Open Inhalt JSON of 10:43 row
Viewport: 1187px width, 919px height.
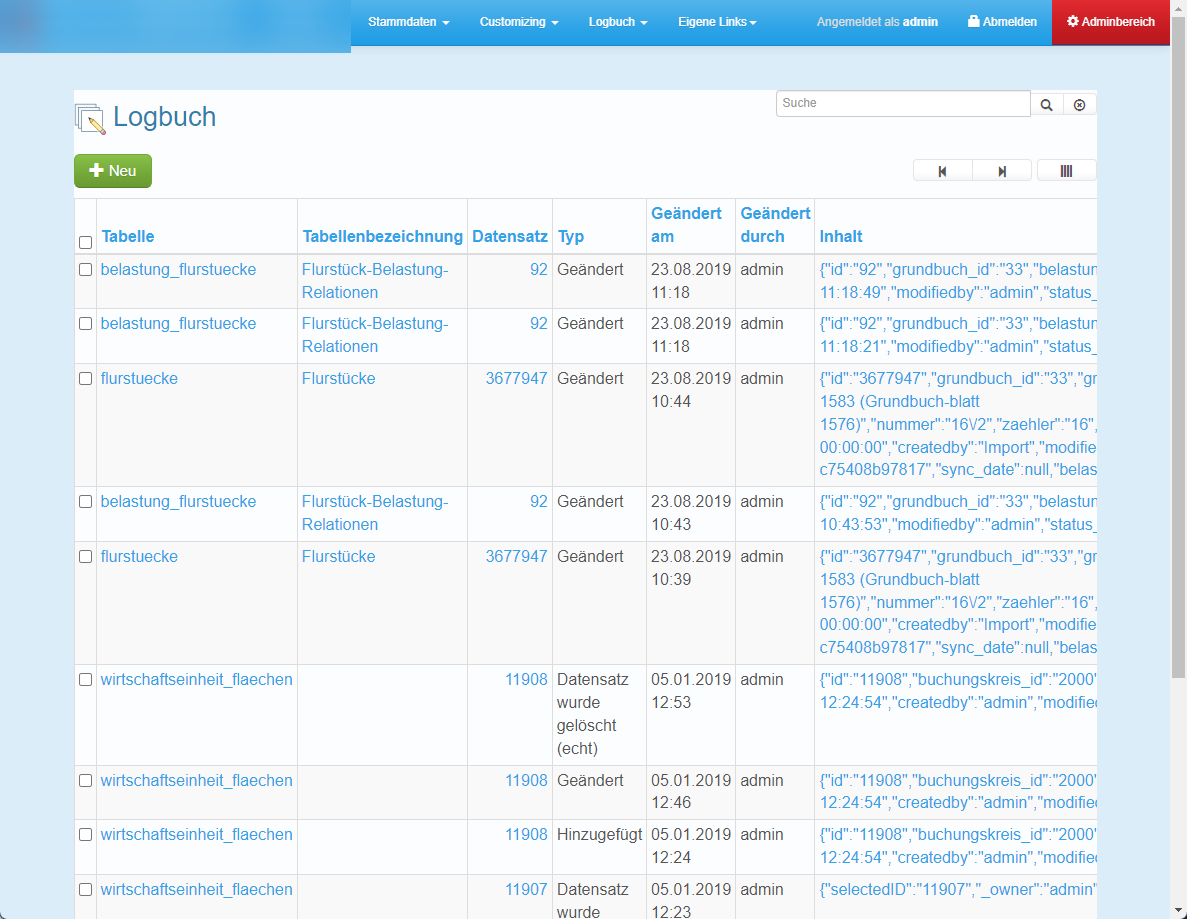958,512
